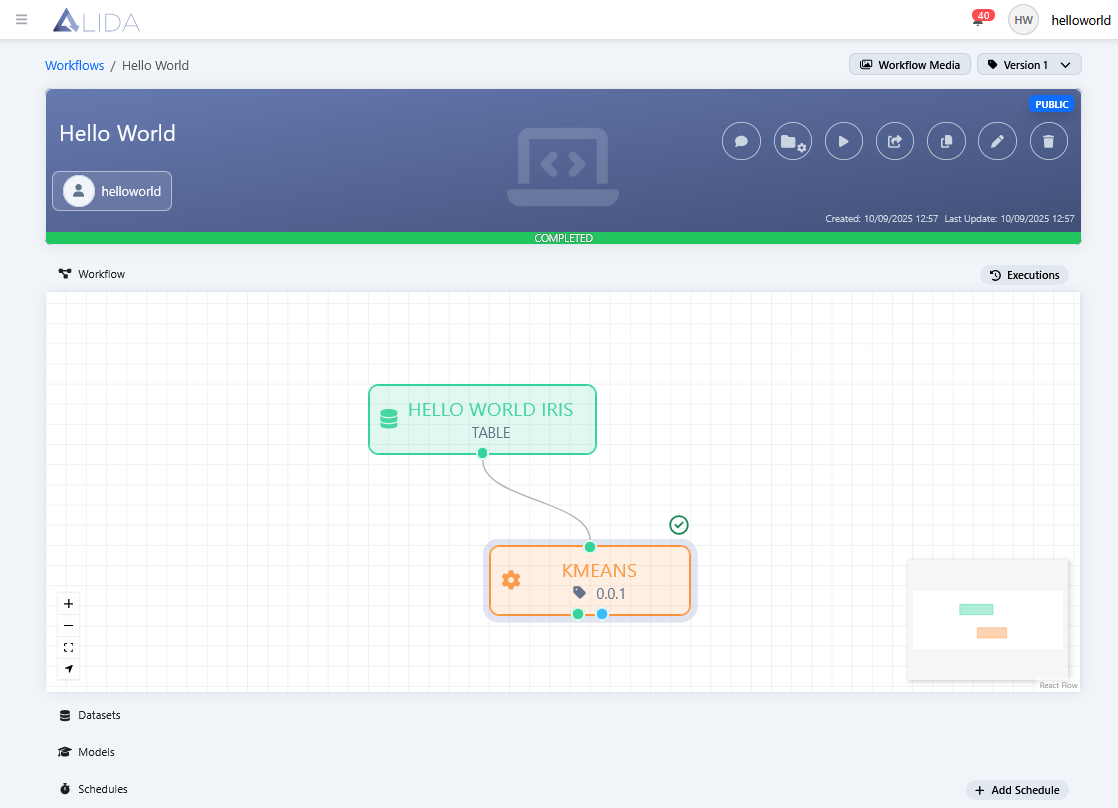Click the KMEANS blue output handle
The image size is (1118, 808).
[602, 614]
